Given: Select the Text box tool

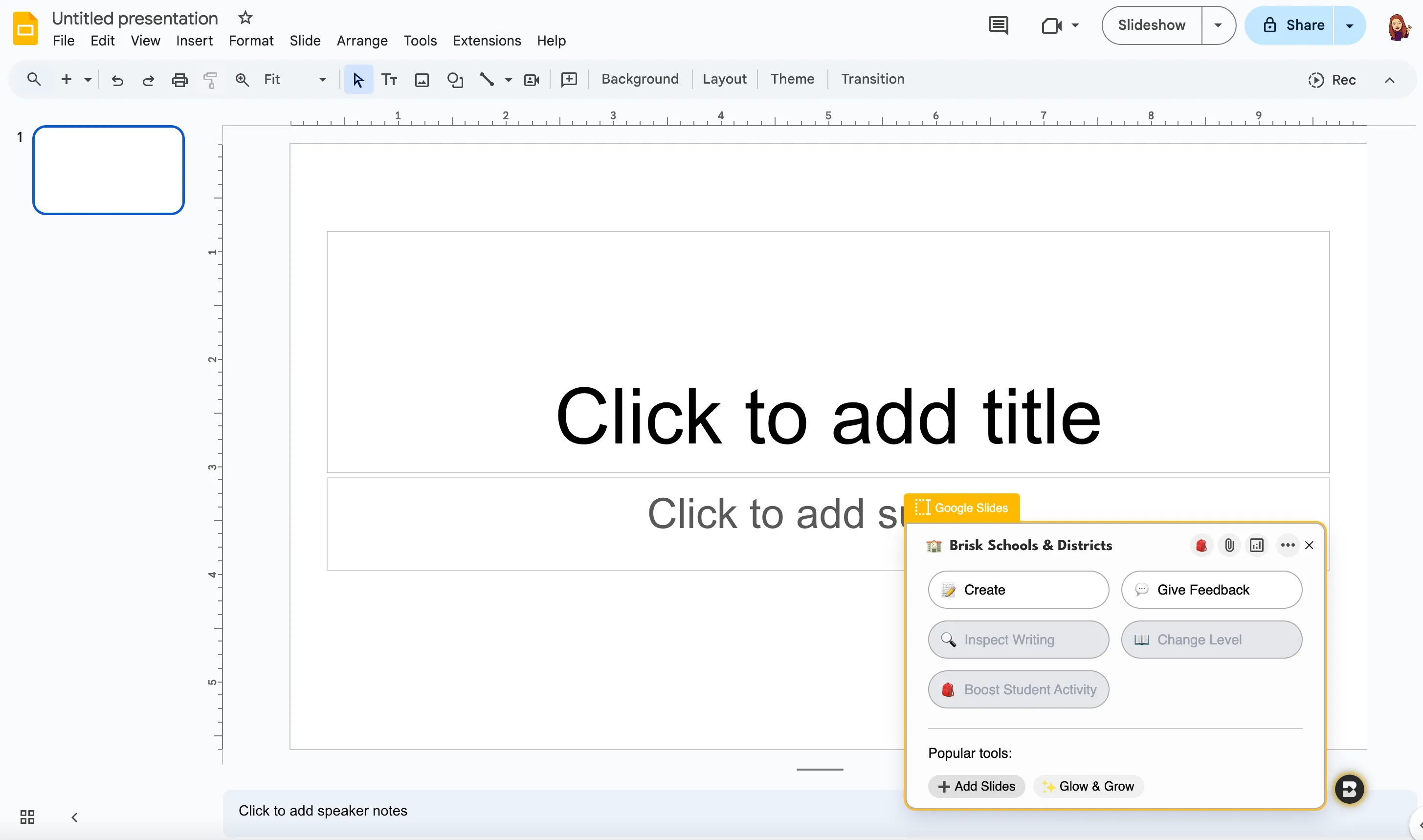Looking at the screenshot, I should (389, 80).
